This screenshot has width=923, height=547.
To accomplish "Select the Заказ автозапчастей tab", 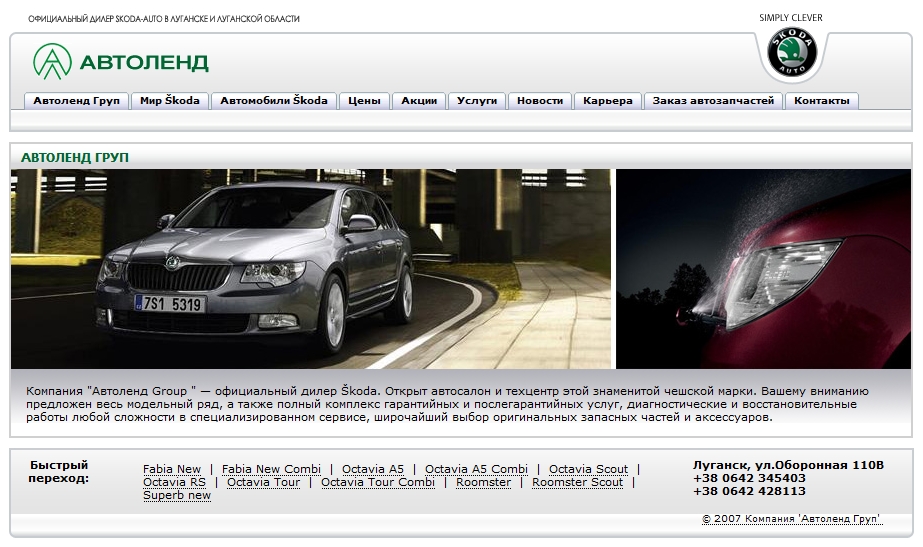I will (713, 101).
